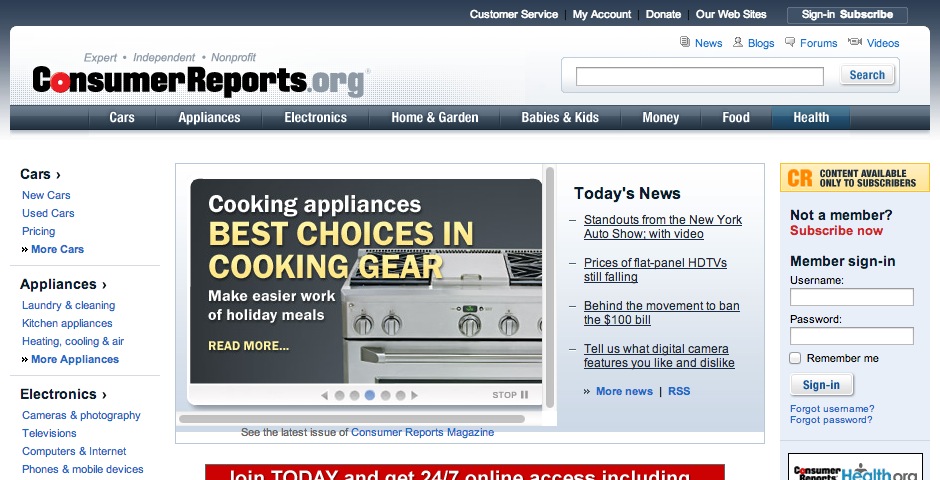Read $100 bill ban article
Image resolution: width=940 pixels, height=480 pixels.
click(x=662, y=313)
